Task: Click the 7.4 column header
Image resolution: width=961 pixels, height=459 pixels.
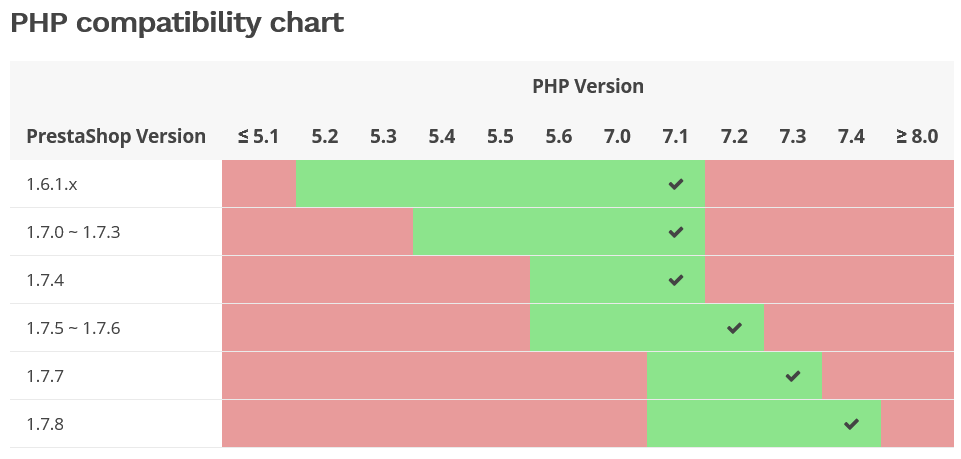Action: click(851, 136)
